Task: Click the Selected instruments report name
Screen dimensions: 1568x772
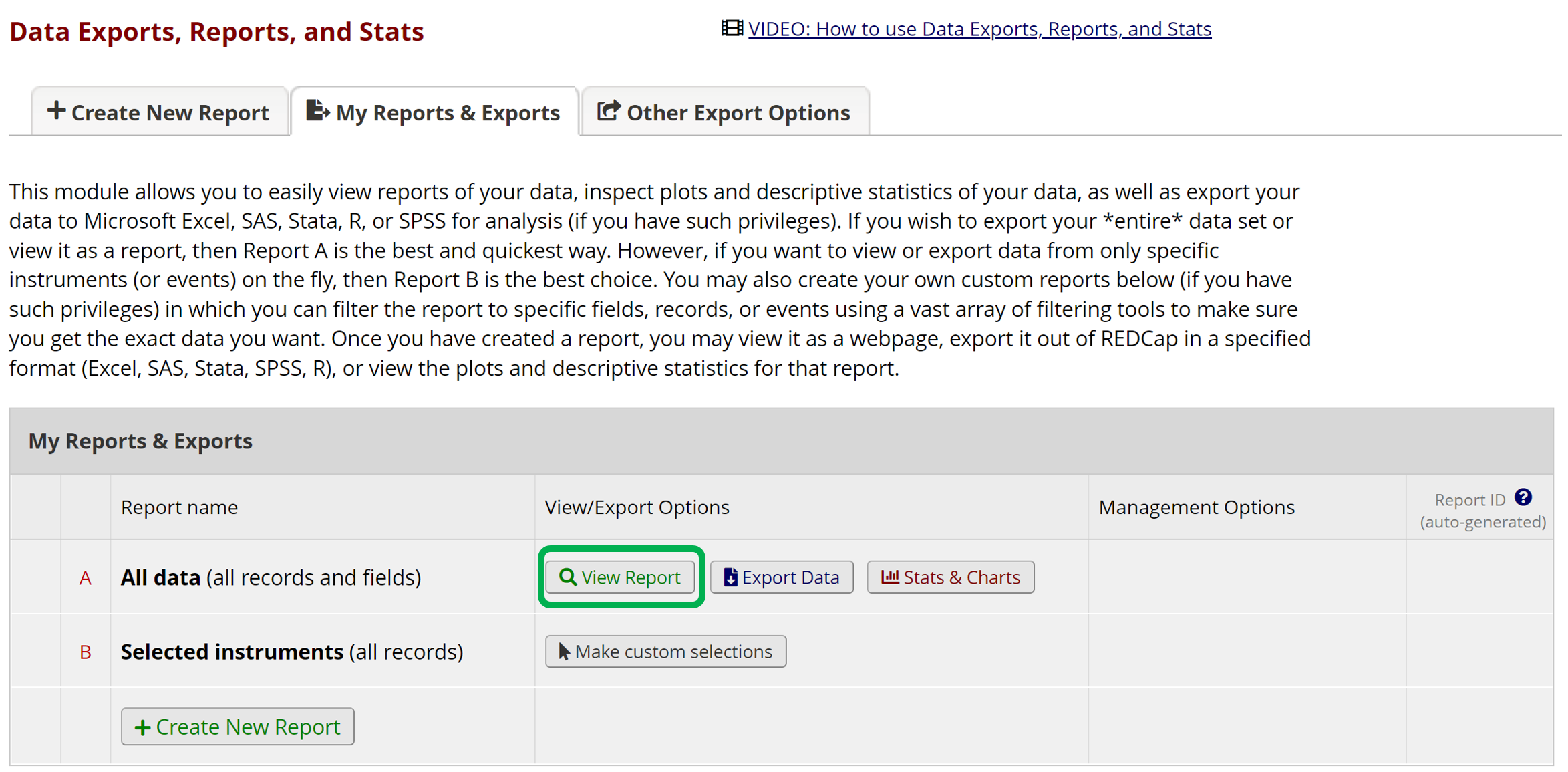Action: (232, 652)
